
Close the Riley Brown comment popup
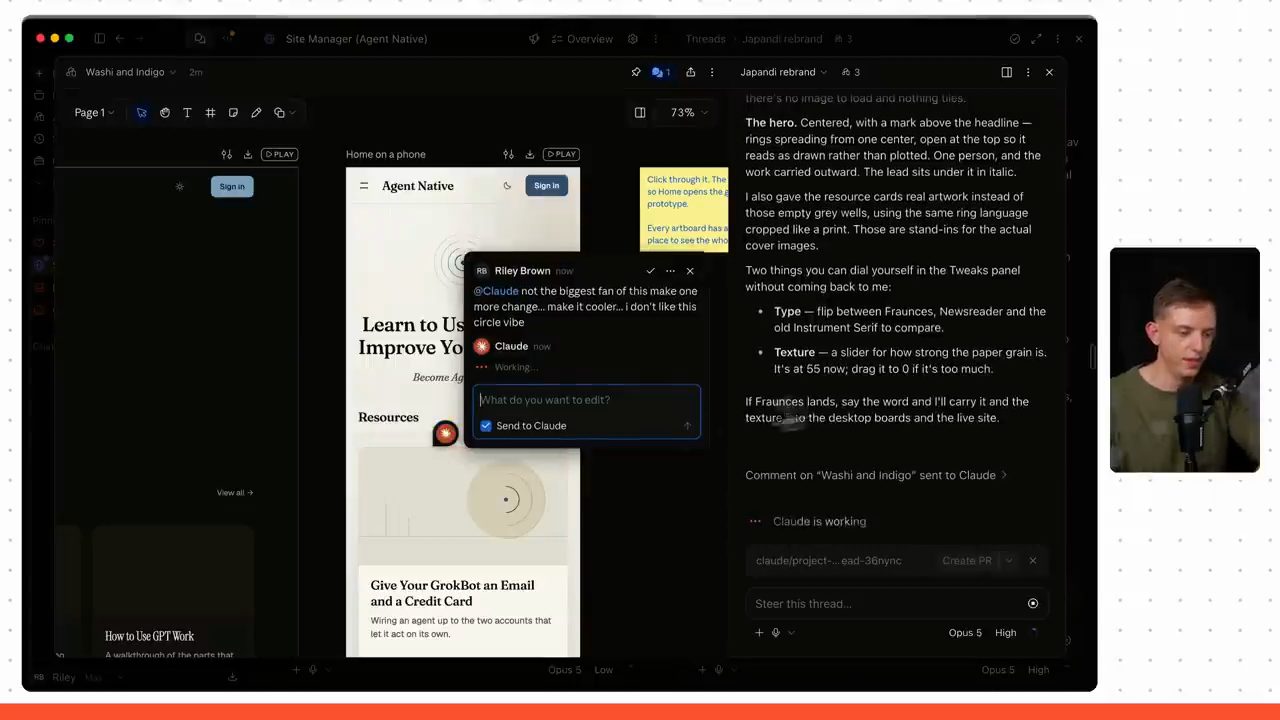pos(690,271)
